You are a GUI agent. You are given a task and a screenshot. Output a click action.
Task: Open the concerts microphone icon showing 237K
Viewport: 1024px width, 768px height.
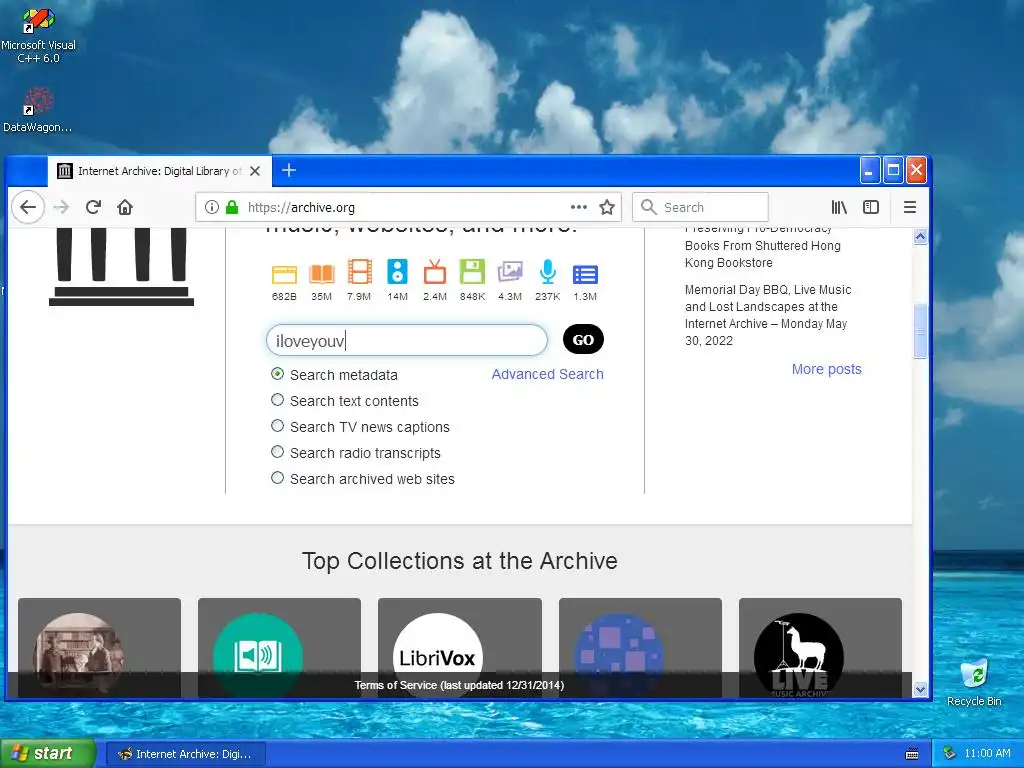coord(548,272)
